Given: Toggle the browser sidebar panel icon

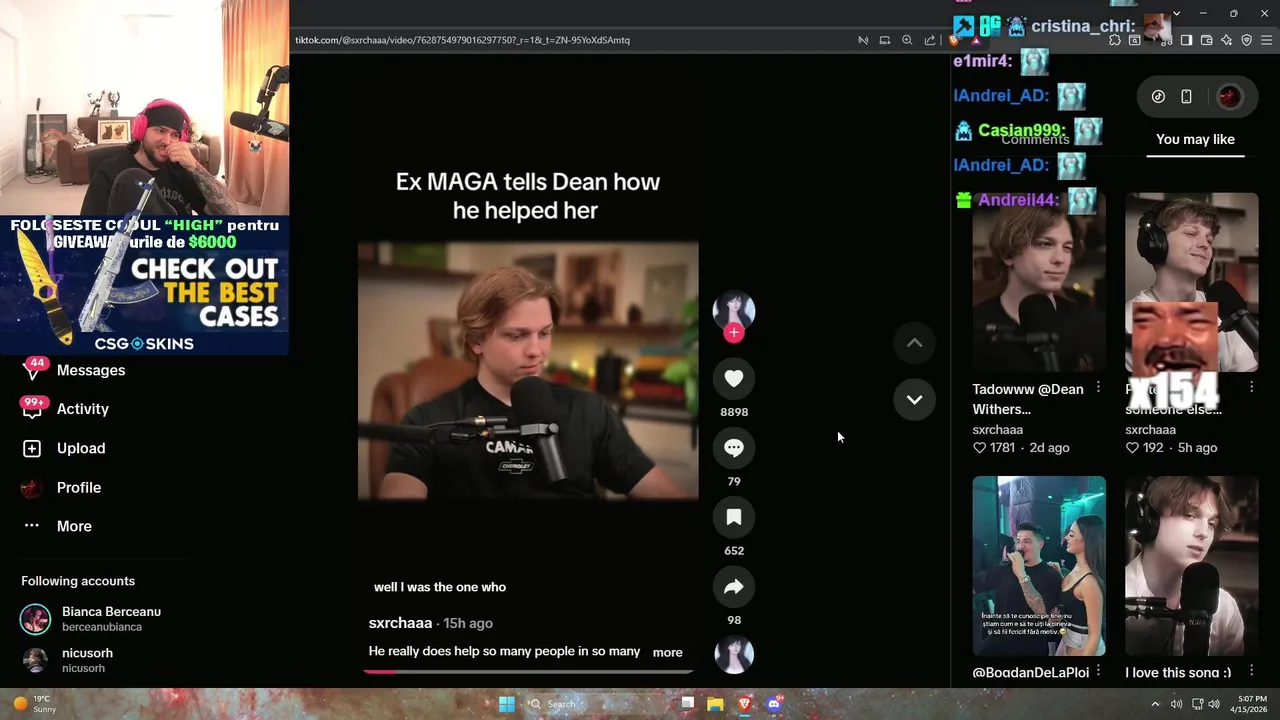Looking at the screenshot, I should coord(1186,40).
